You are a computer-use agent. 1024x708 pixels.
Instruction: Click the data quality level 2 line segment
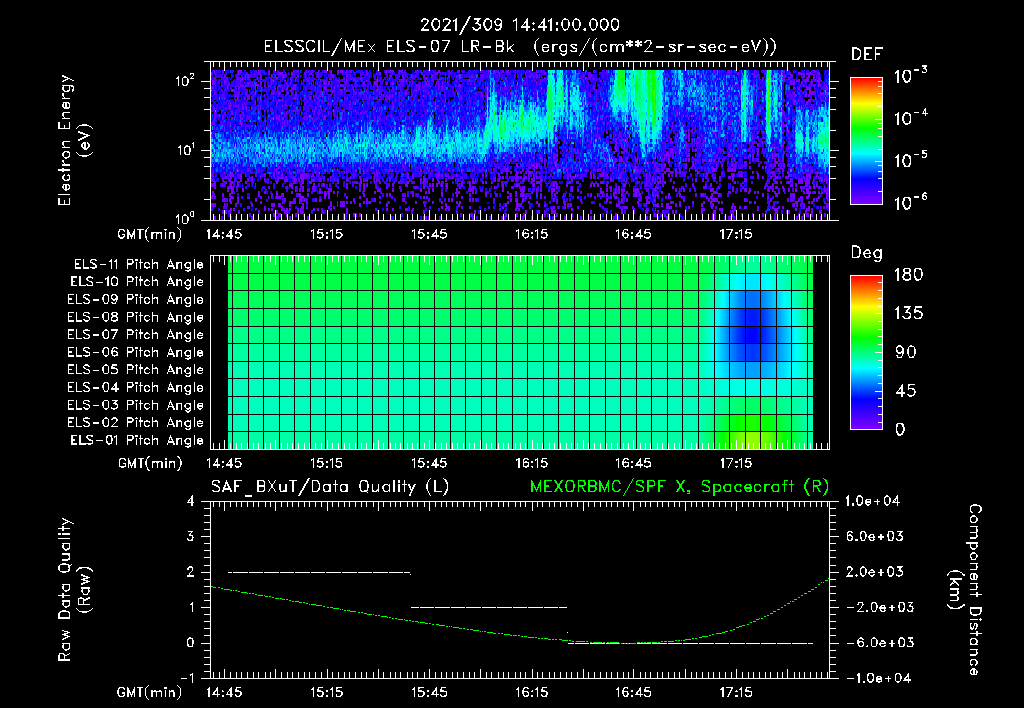point(319,572)
